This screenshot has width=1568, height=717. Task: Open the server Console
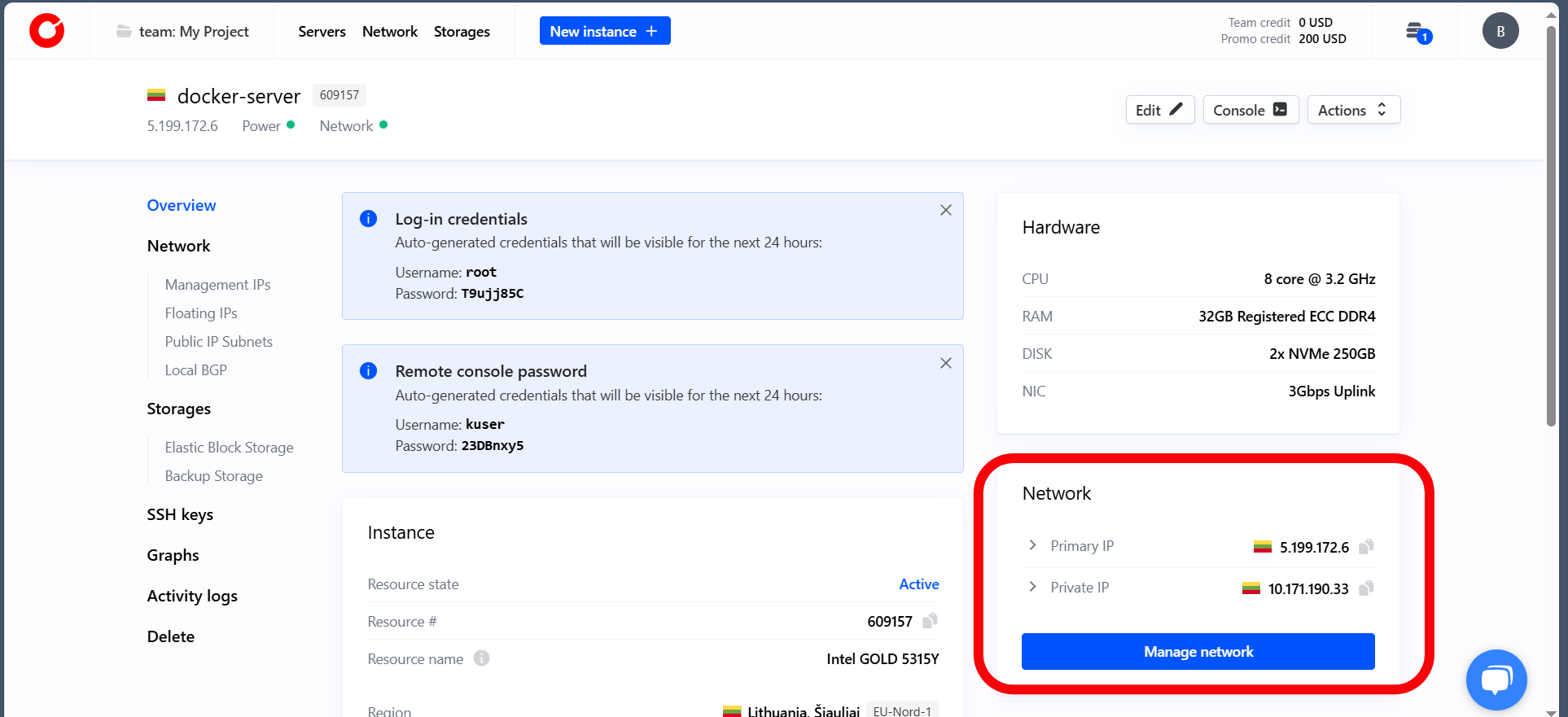1250,110
